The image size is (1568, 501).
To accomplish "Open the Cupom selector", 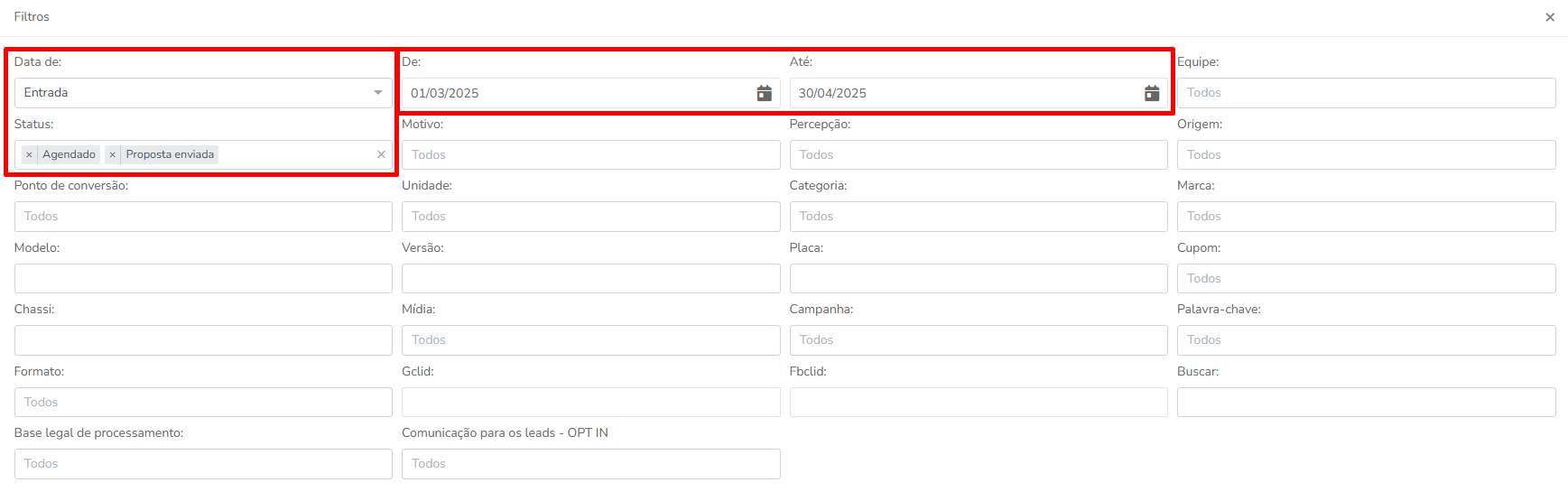I will pyautogui.click(x=1366, y=278).
